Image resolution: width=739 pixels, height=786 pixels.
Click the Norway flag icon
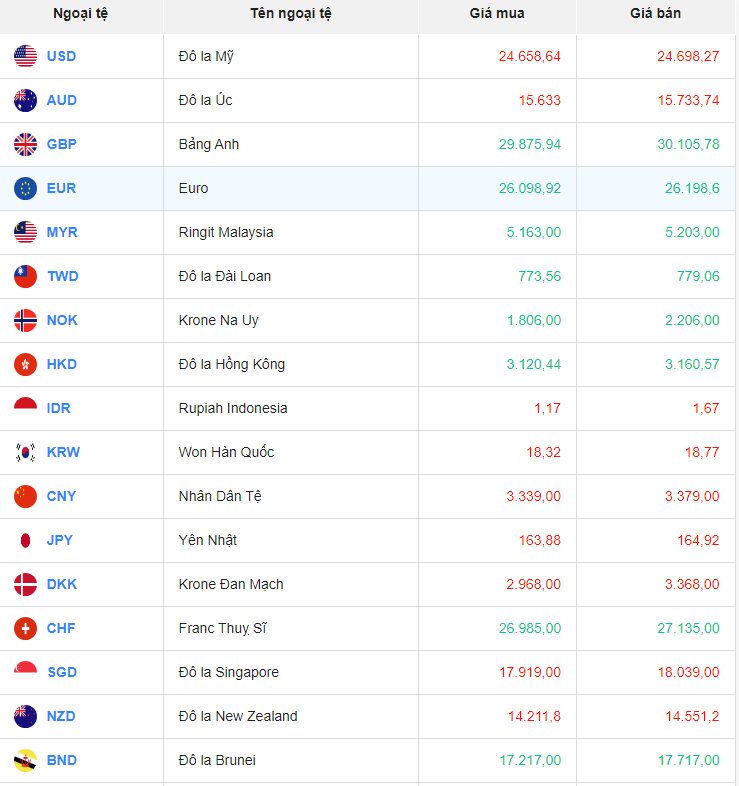point(25,320)
